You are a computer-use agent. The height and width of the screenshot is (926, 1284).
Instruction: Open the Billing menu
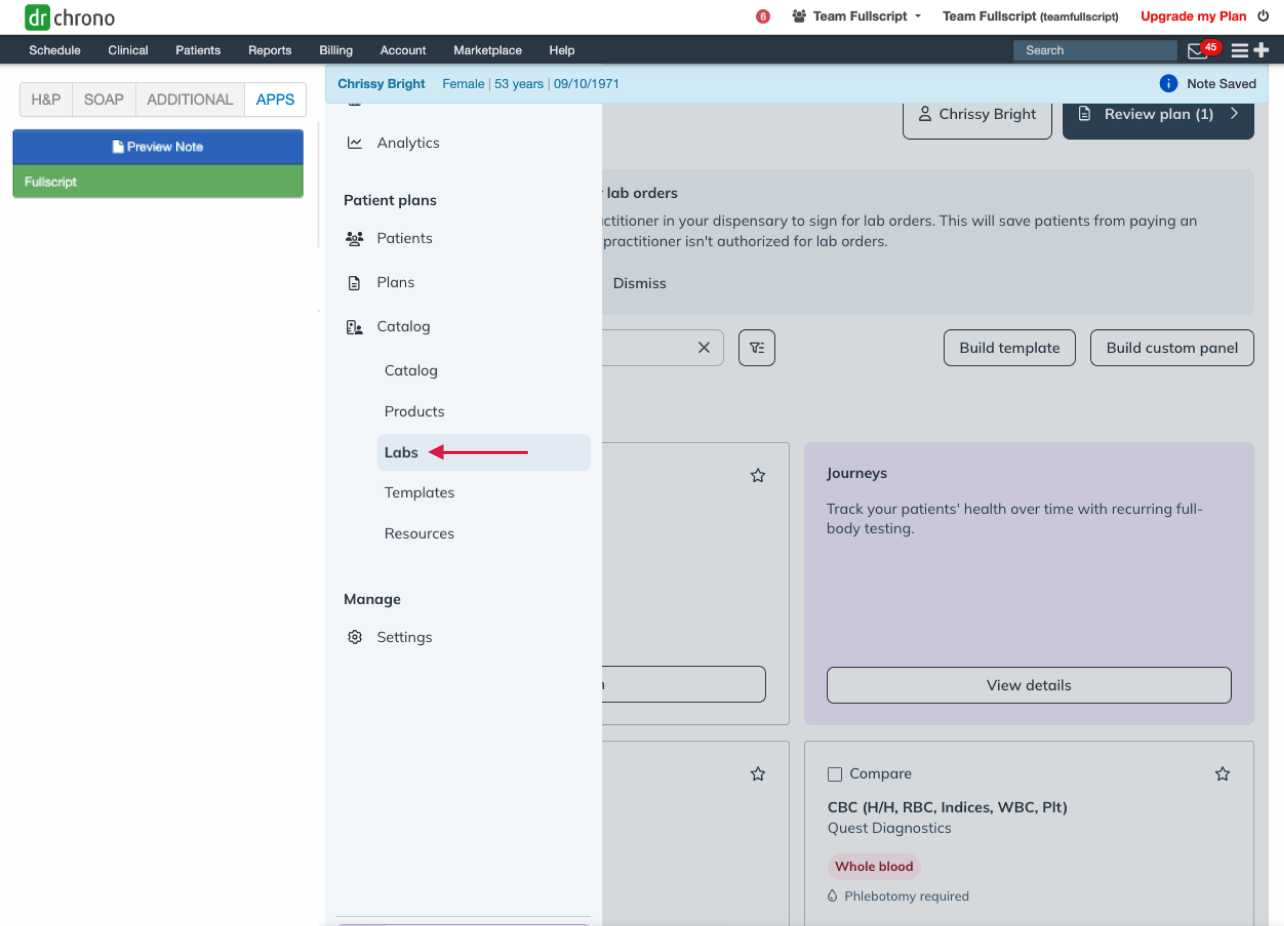pos(336,50)
